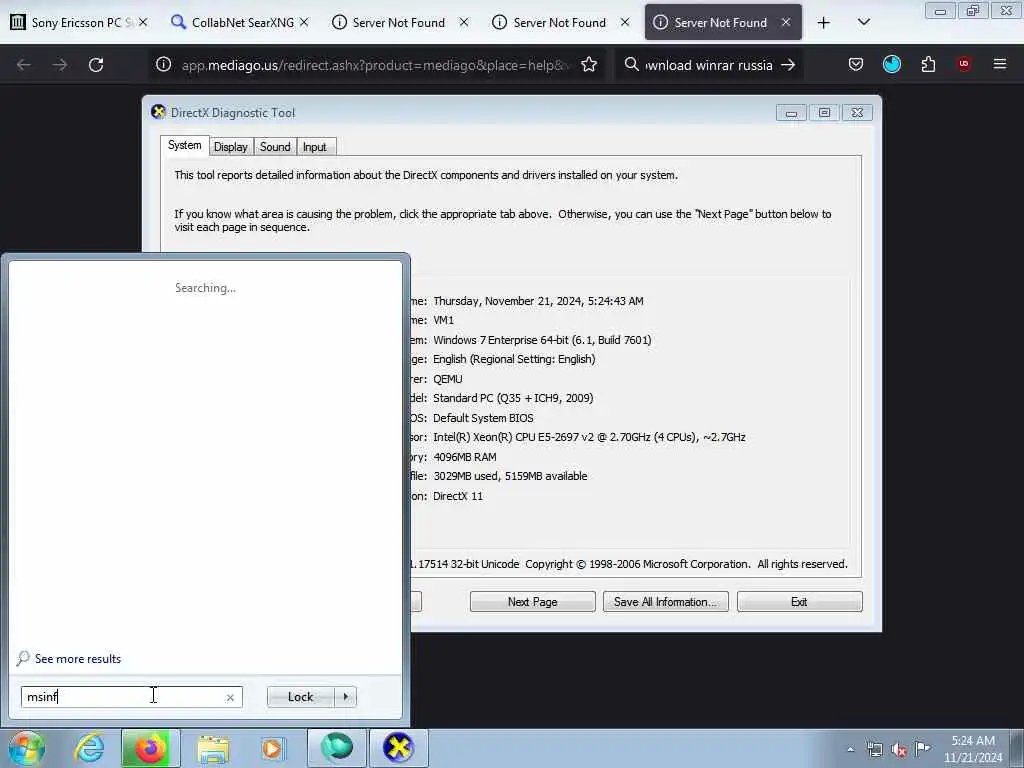
Task: Open the blue circular profile icon
Action: (x=891, y=64)
